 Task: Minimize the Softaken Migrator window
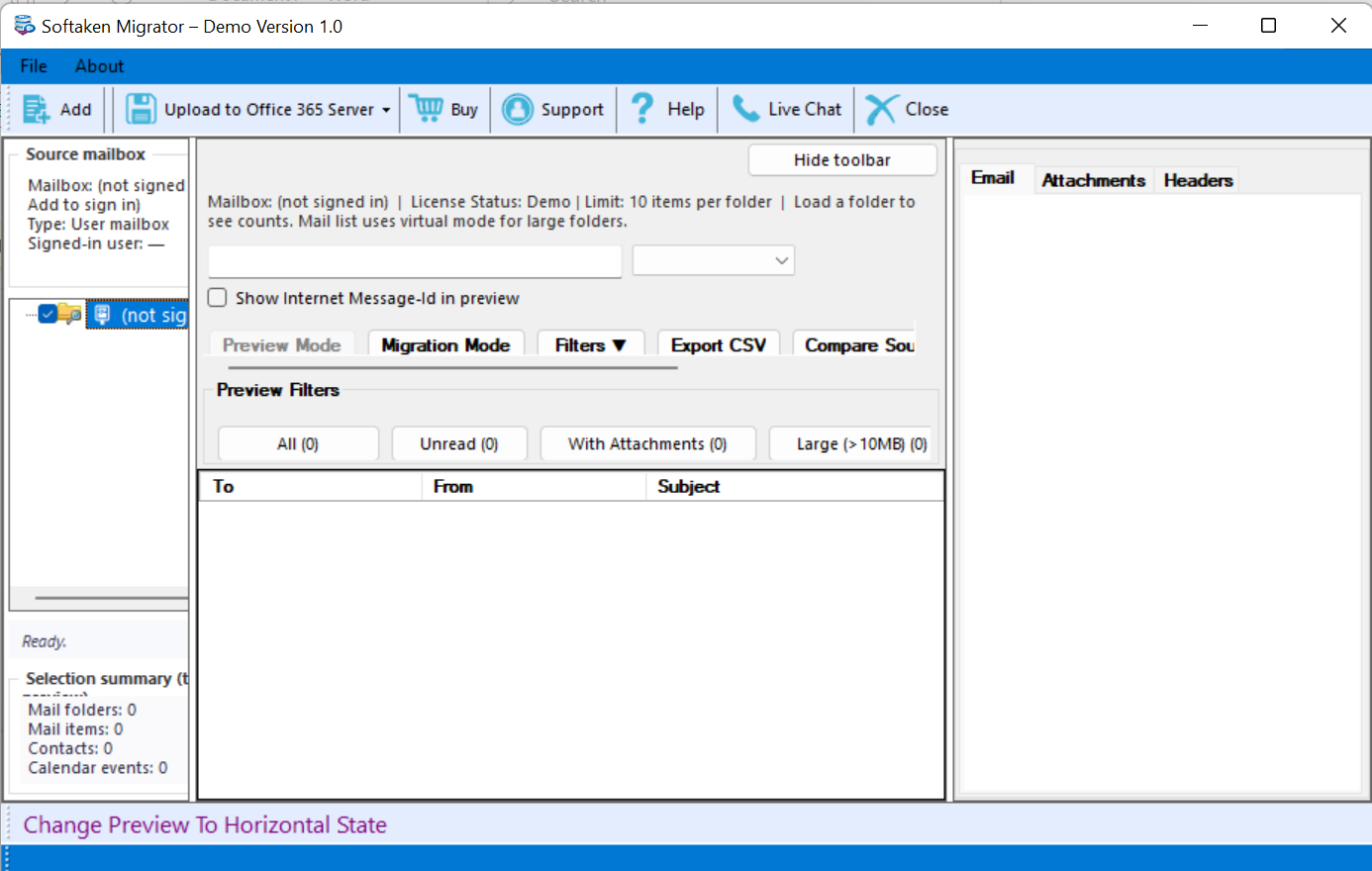click(1201, 26)
